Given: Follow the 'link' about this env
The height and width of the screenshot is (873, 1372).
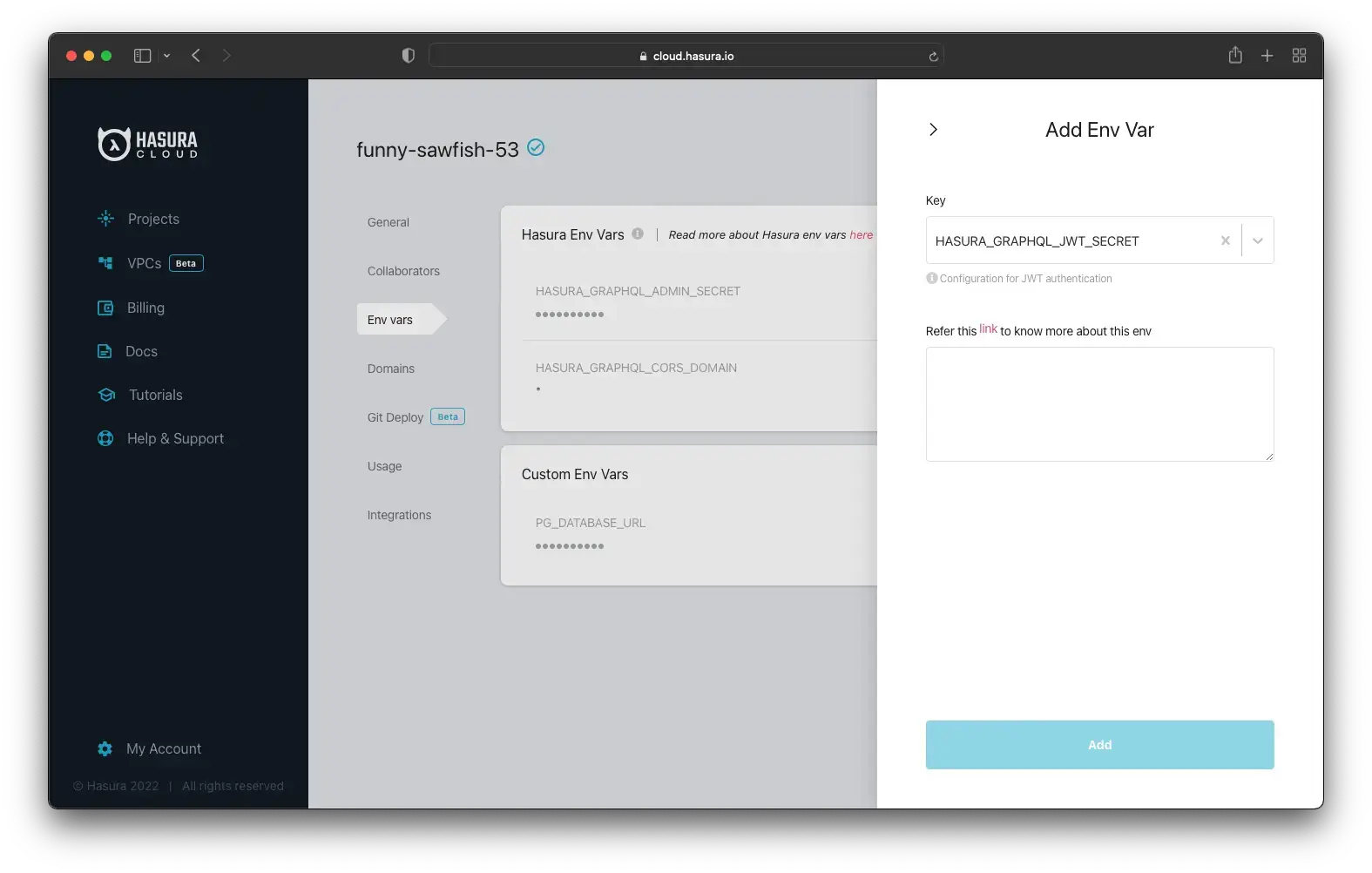Looking at the screenshot, I should 988,329.
